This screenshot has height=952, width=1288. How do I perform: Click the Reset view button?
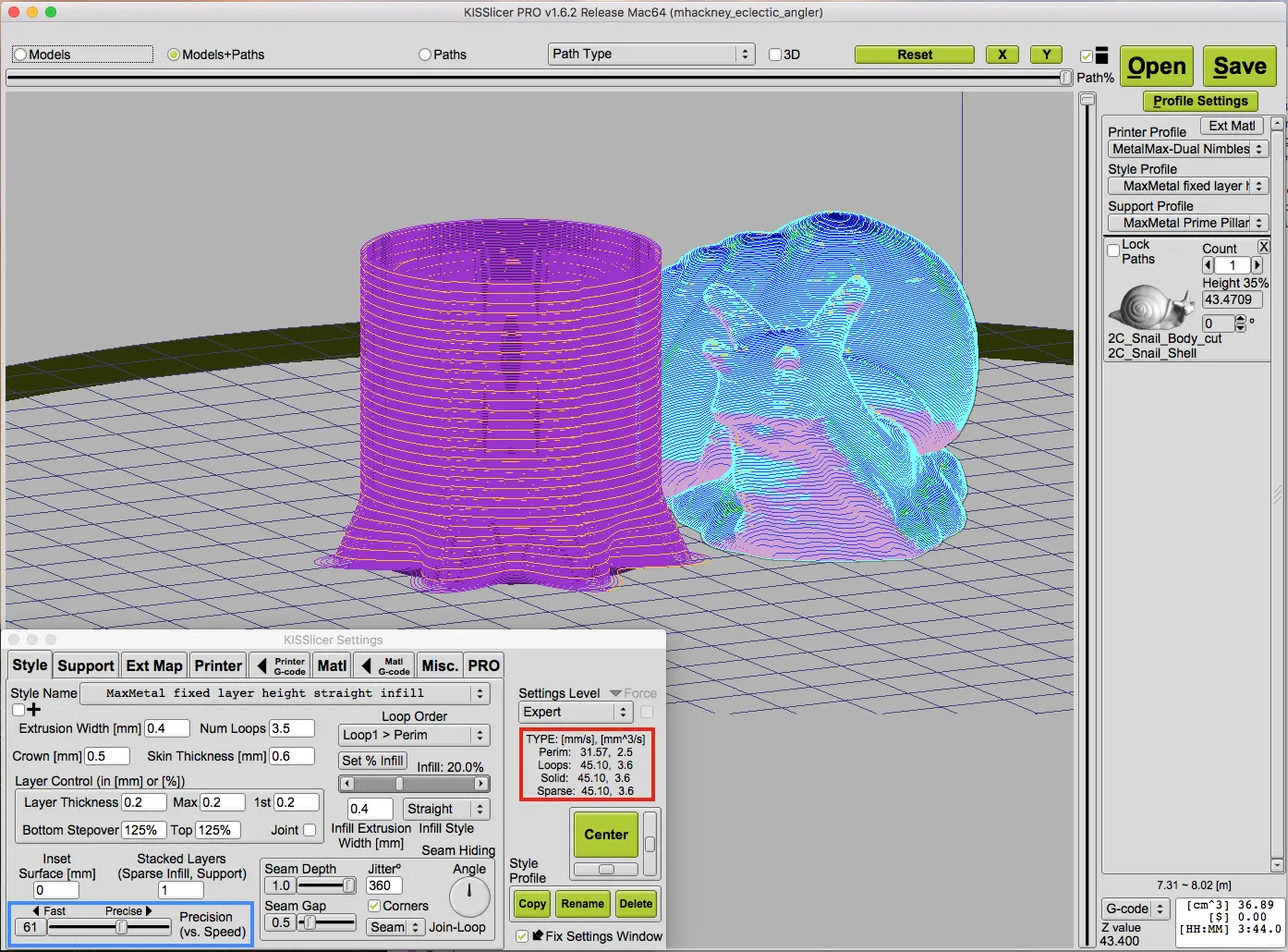(915, 55)
